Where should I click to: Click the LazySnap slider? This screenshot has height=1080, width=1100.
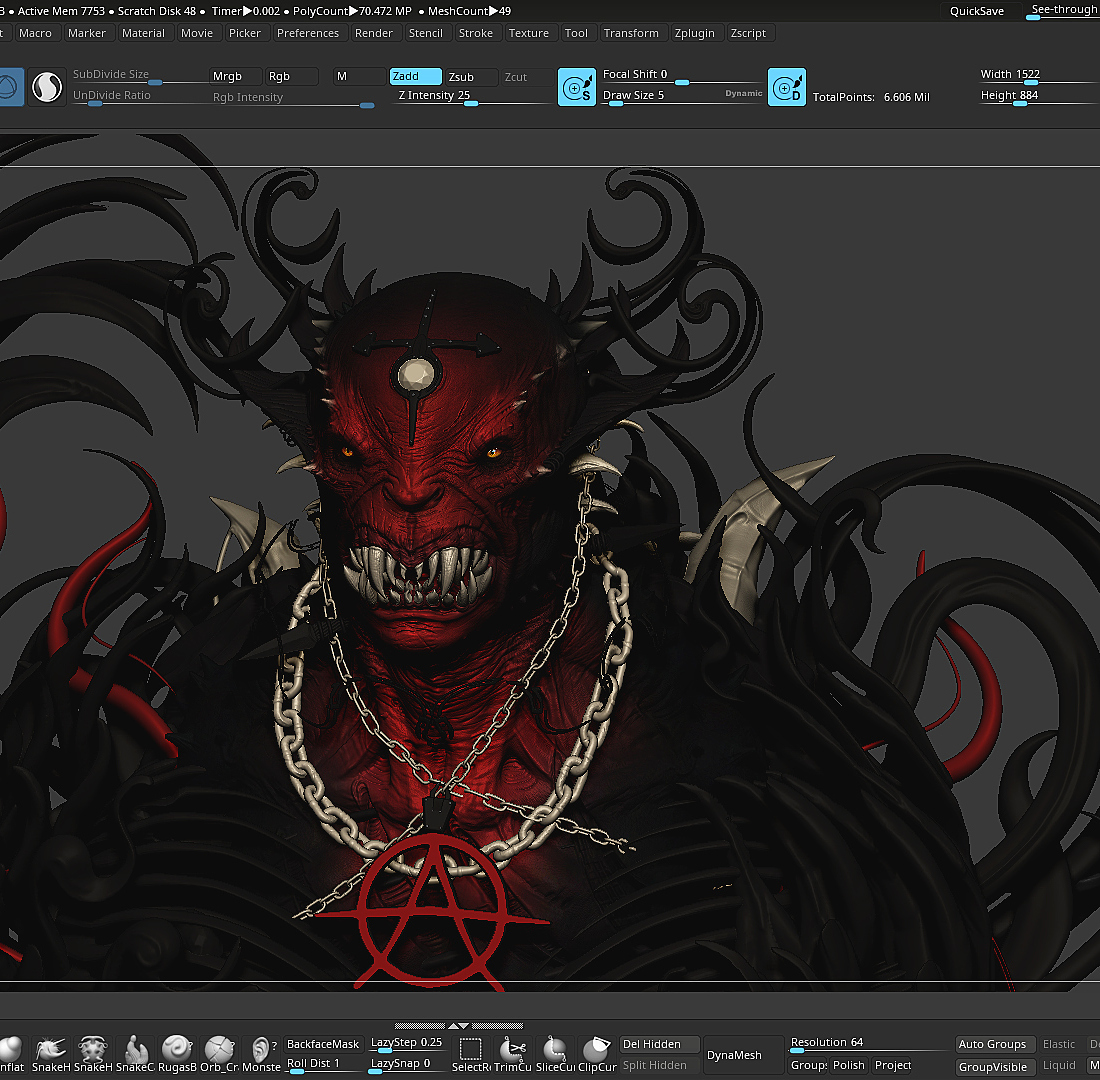[x=407, y=1065]
